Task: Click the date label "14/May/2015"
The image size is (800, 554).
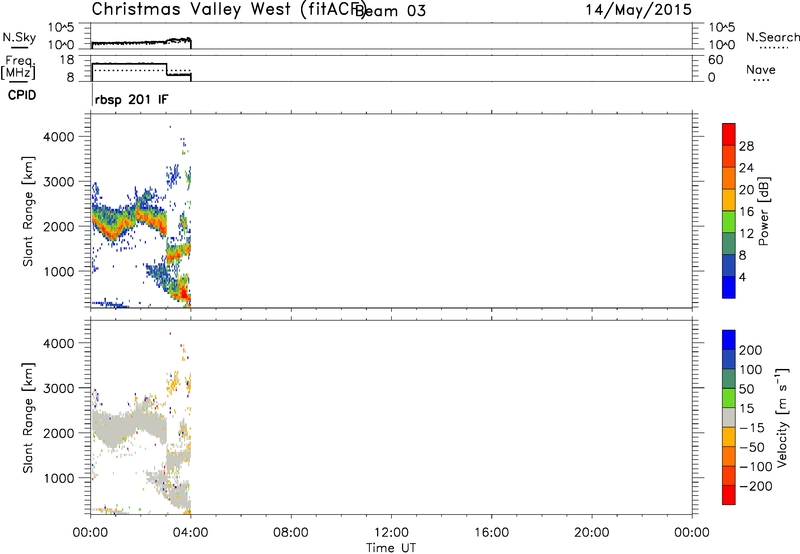Action: (x=638, y=10)
